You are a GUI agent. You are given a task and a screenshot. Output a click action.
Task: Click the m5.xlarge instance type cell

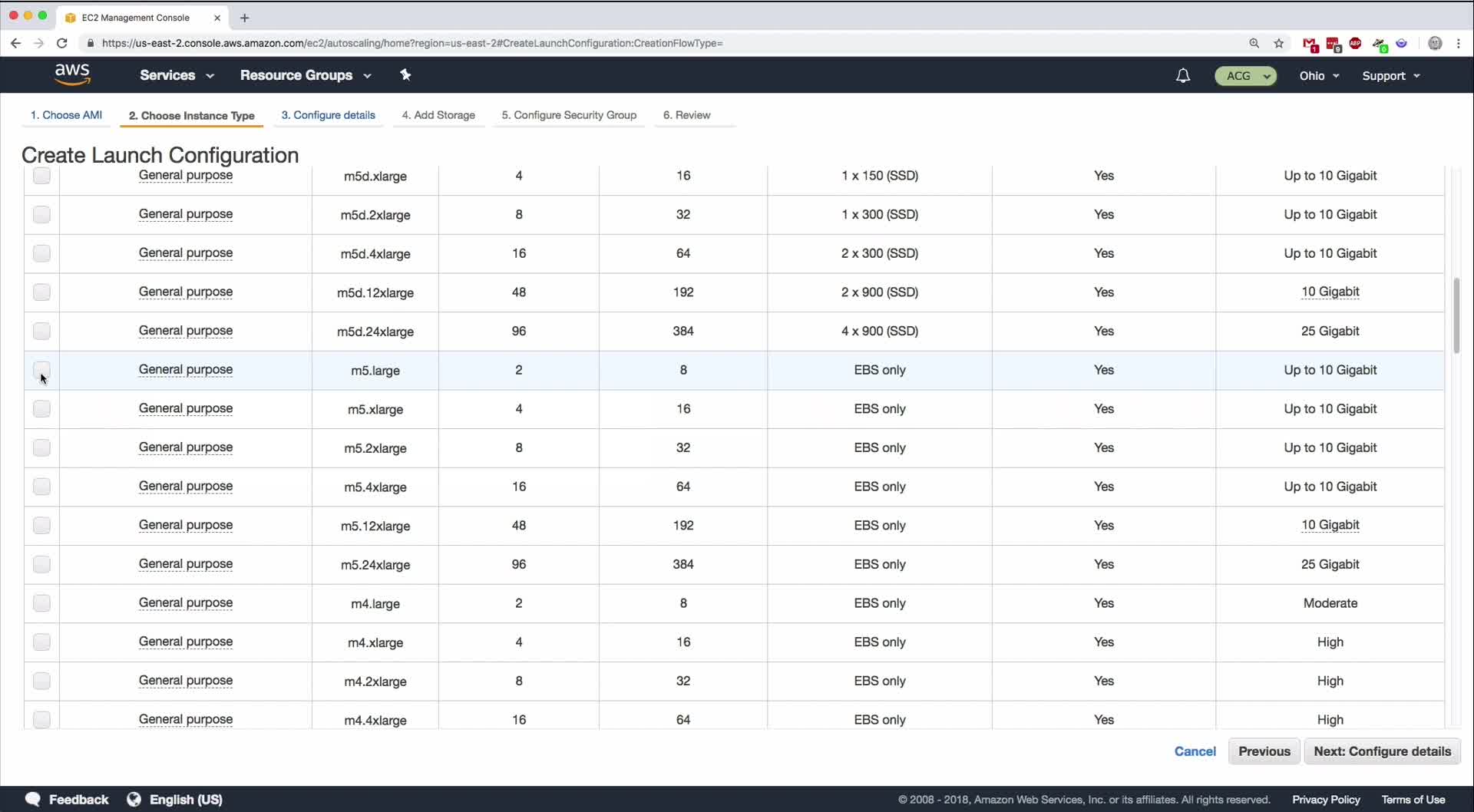[375, 409]
